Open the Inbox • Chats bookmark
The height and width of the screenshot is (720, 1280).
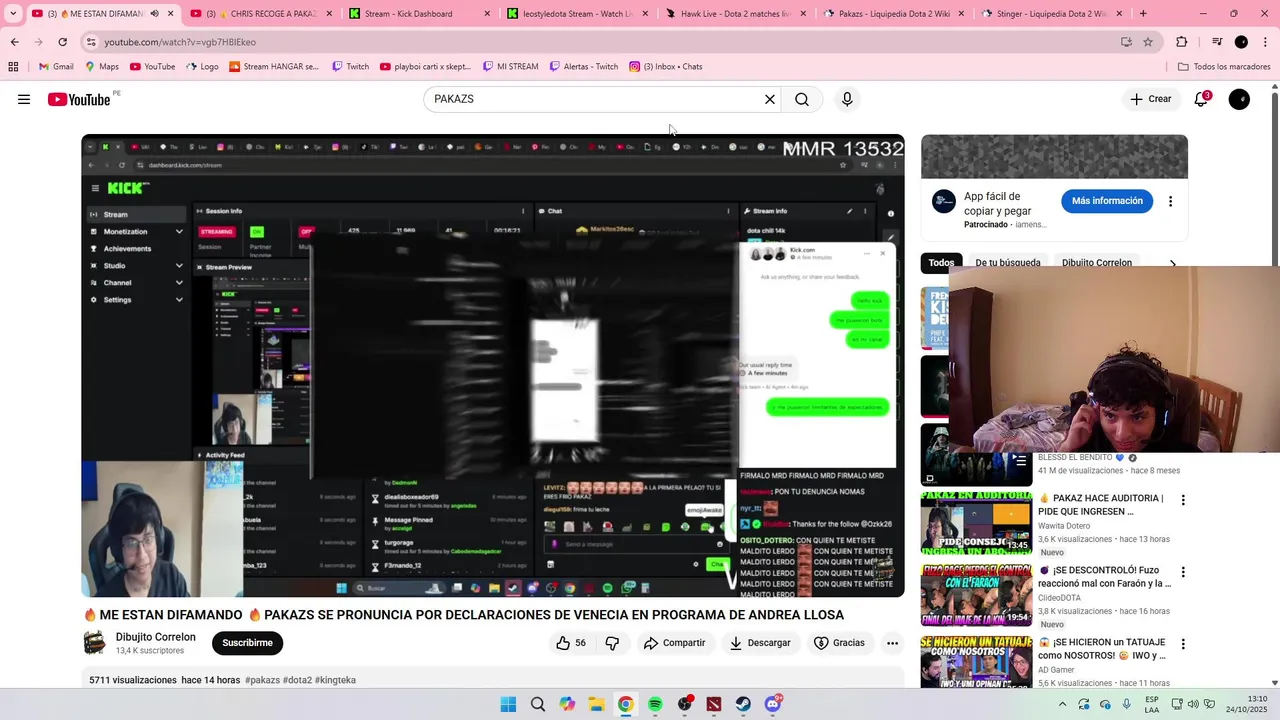[x=665, y=67]
